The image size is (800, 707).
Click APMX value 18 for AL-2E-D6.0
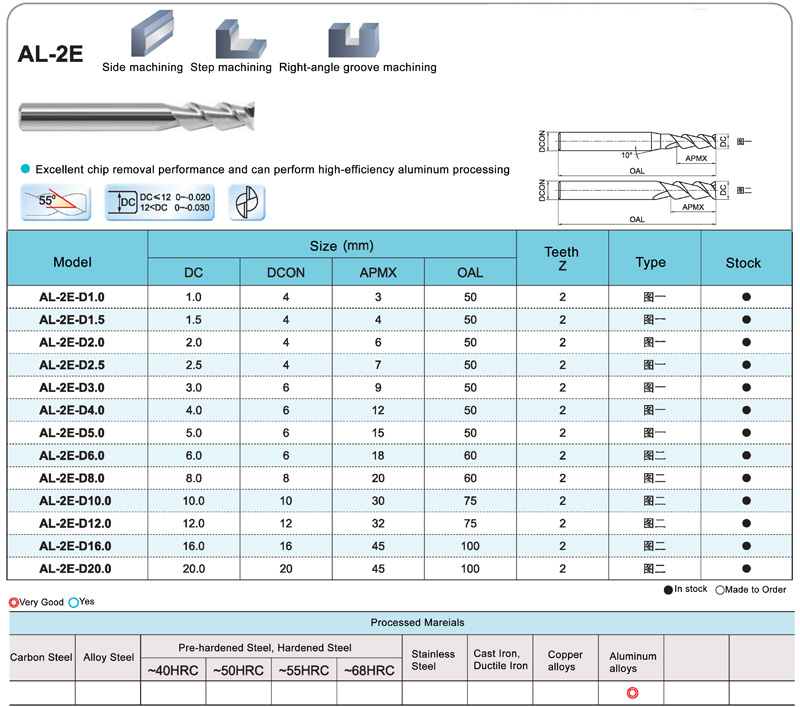pos(378,456)
